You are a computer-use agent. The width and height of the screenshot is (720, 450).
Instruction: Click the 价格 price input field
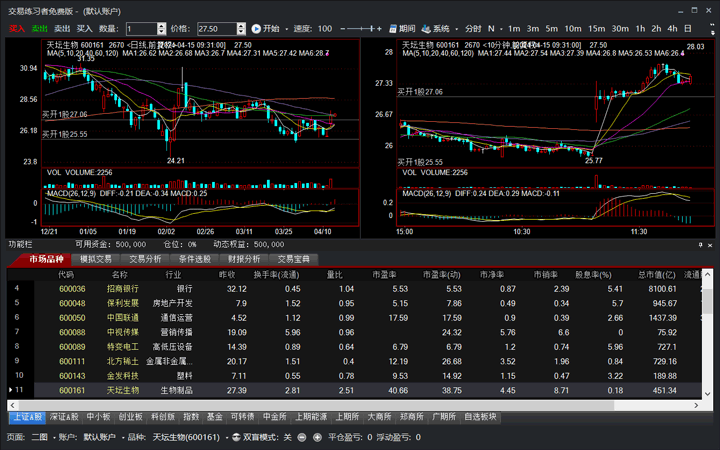(x=217, y=29)
